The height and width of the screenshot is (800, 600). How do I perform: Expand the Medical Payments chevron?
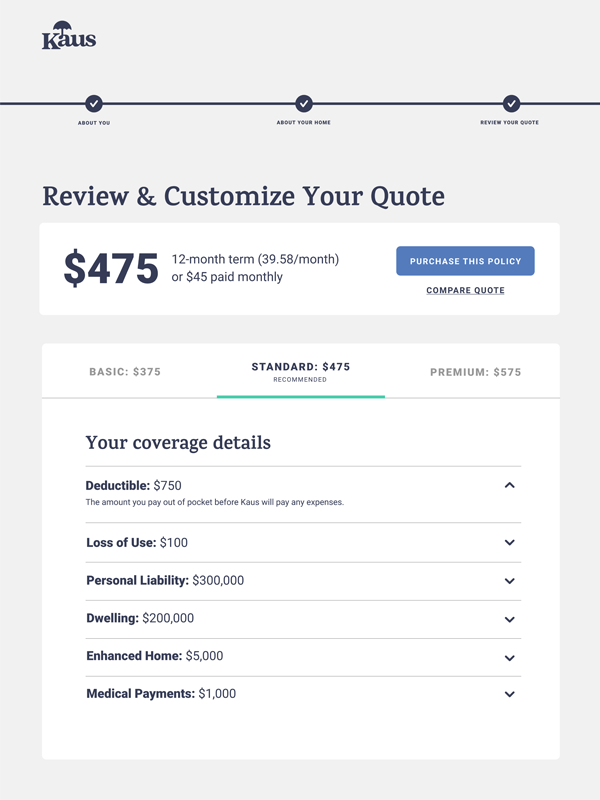(x=509, y=694)
